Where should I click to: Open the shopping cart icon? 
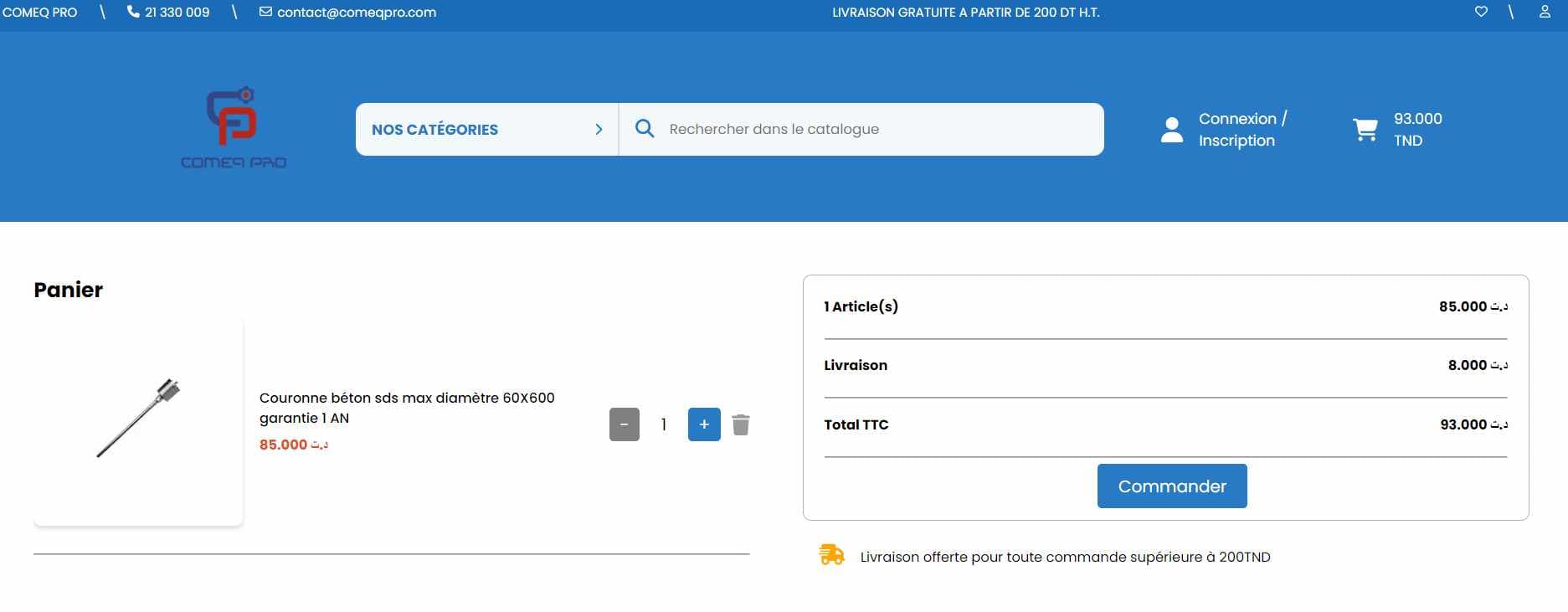1365,130
